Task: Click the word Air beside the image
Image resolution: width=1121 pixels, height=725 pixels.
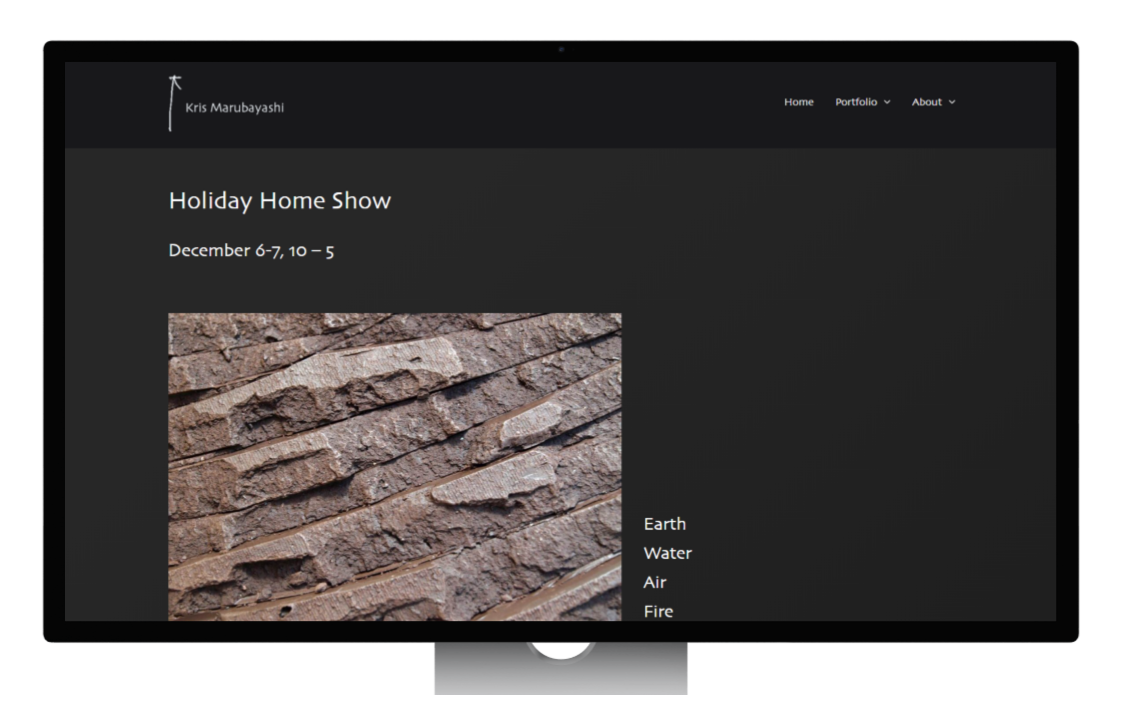Action: (x=654, y=582)
